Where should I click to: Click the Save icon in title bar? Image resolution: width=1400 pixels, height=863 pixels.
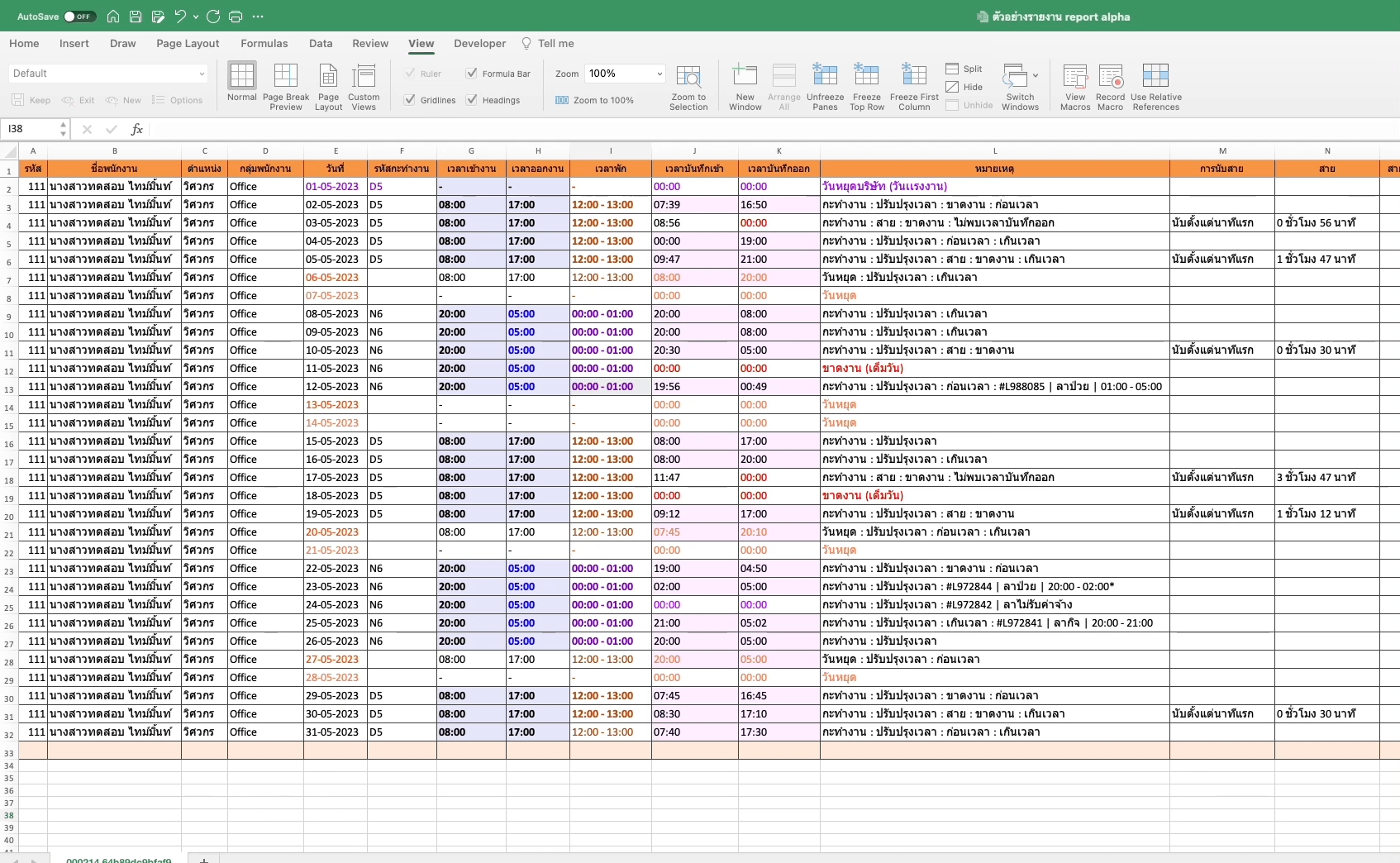(136, 17)
